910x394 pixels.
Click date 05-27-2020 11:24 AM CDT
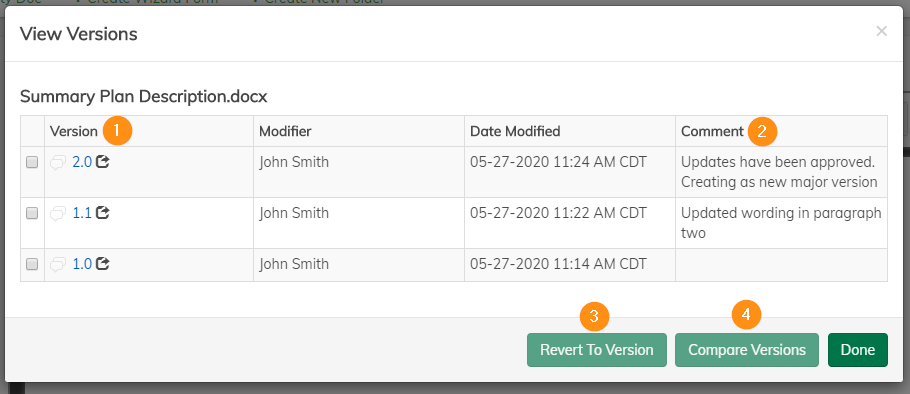[x=558, y=162]
